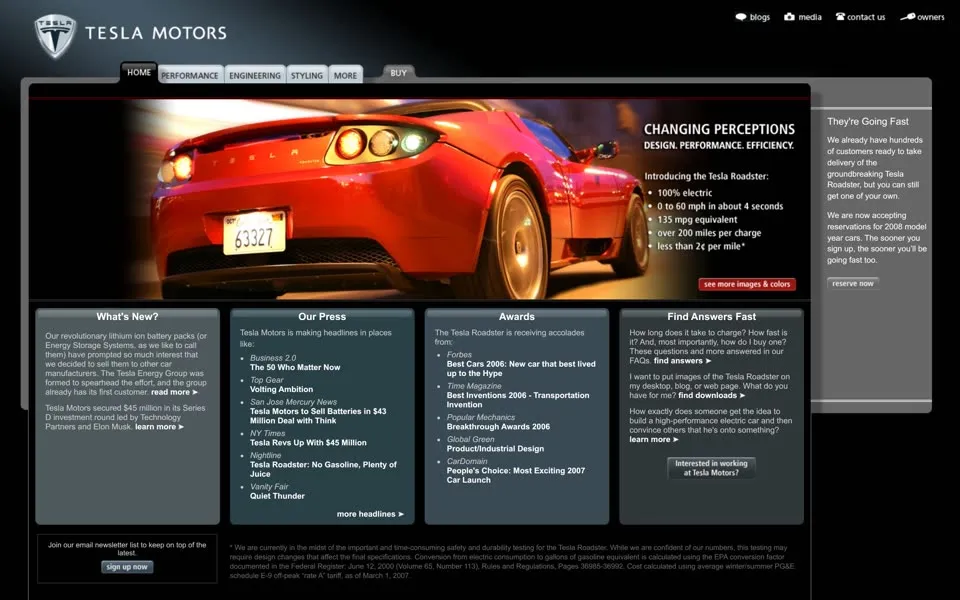Screen dimensions: 960x600
Task: Open The 50 Who Matter Now article
Action: pos(295,367)
